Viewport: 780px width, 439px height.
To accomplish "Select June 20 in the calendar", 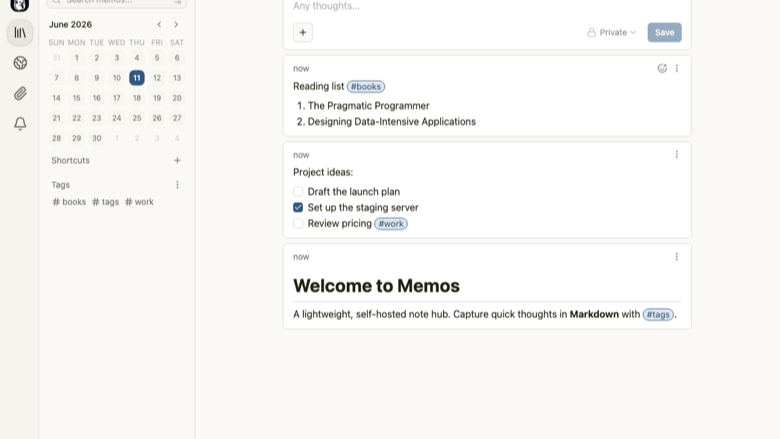I will (177, 98).
